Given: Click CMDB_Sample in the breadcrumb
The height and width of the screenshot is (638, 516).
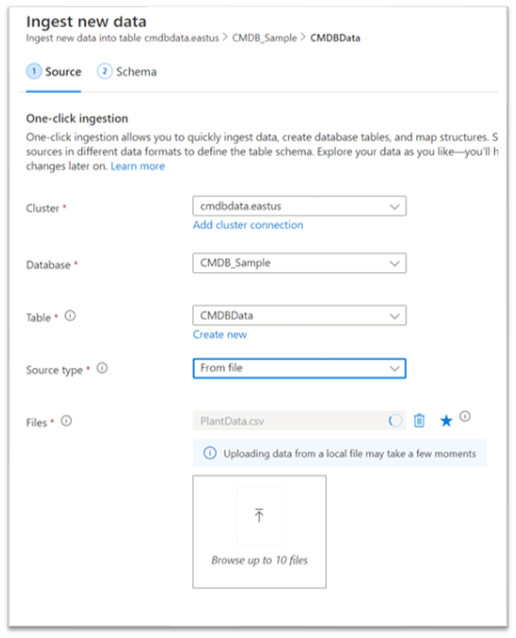Looking at the screenshot, I should [x=265, y=38].
